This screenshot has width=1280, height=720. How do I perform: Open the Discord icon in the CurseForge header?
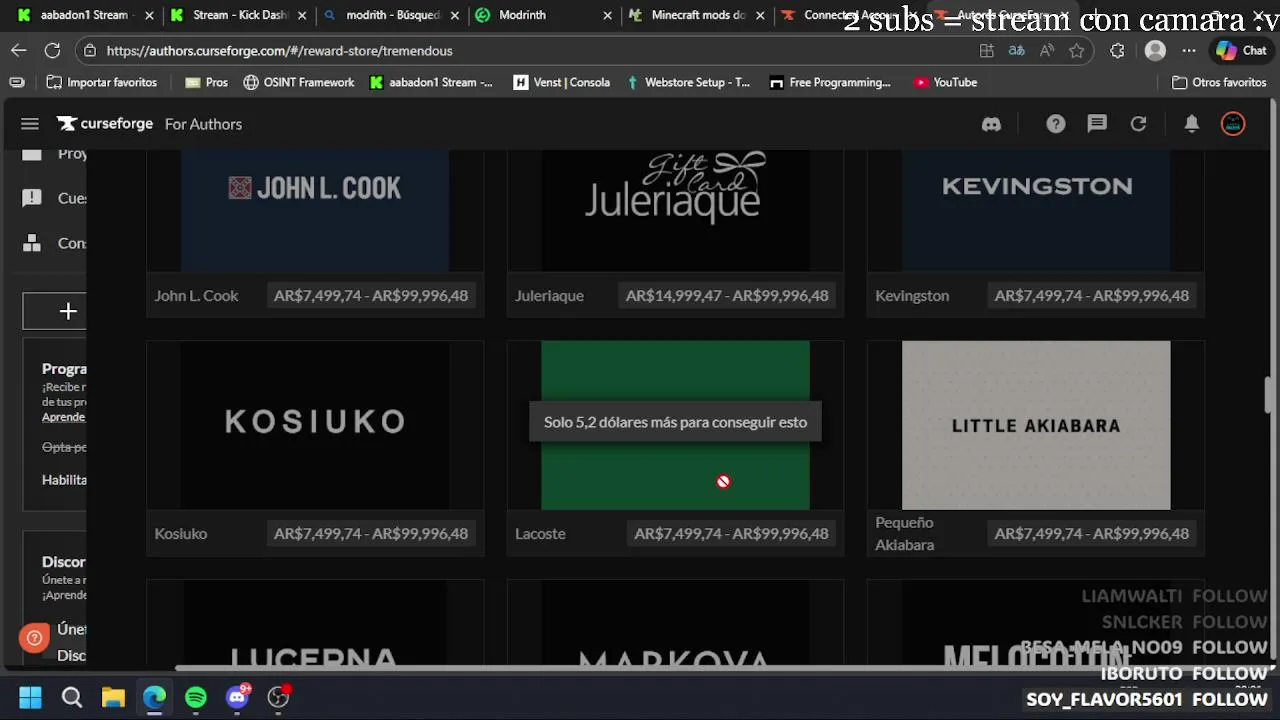pos(991,124)
